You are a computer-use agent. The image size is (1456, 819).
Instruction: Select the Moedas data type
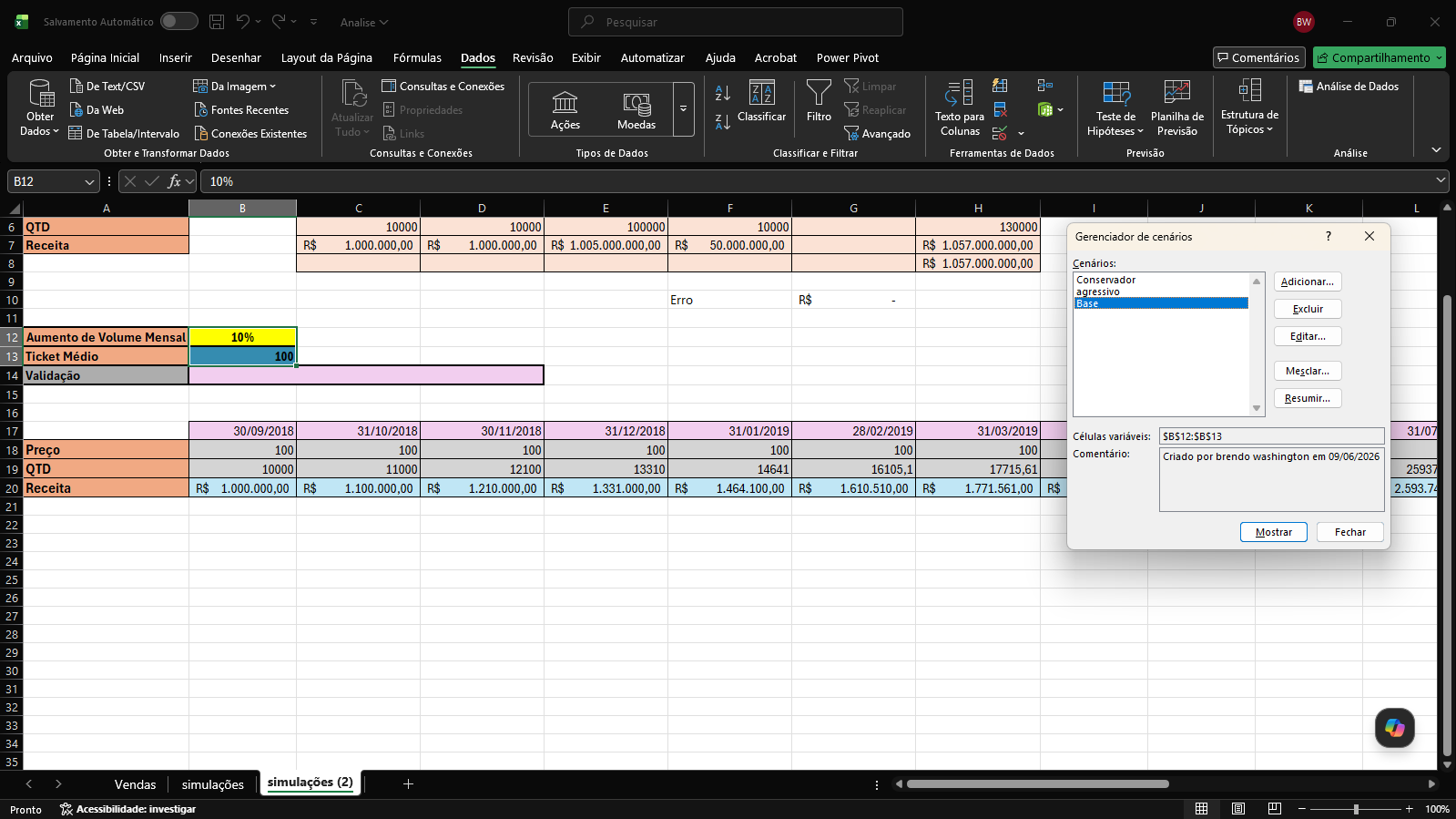[636, 110]
